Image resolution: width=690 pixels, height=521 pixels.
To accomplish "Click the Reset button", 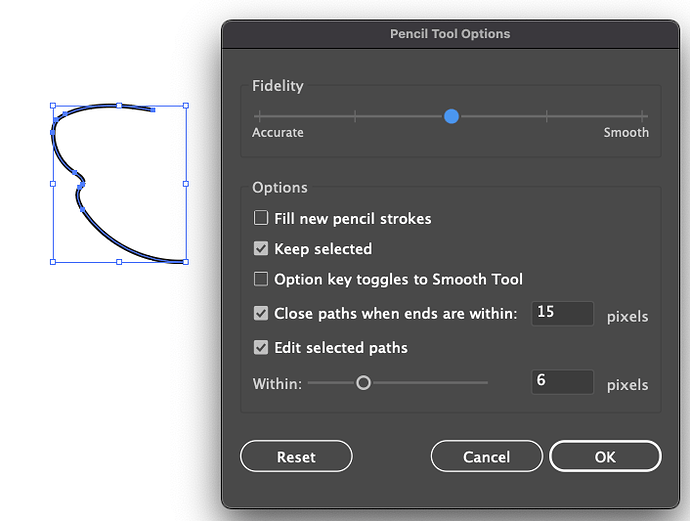I will click(296, 457).
